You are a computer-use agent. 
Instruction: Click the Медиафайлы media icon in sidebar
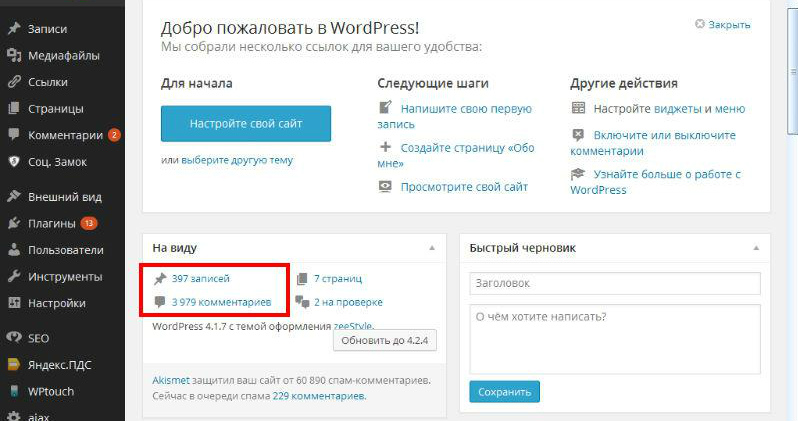[14, 55]
